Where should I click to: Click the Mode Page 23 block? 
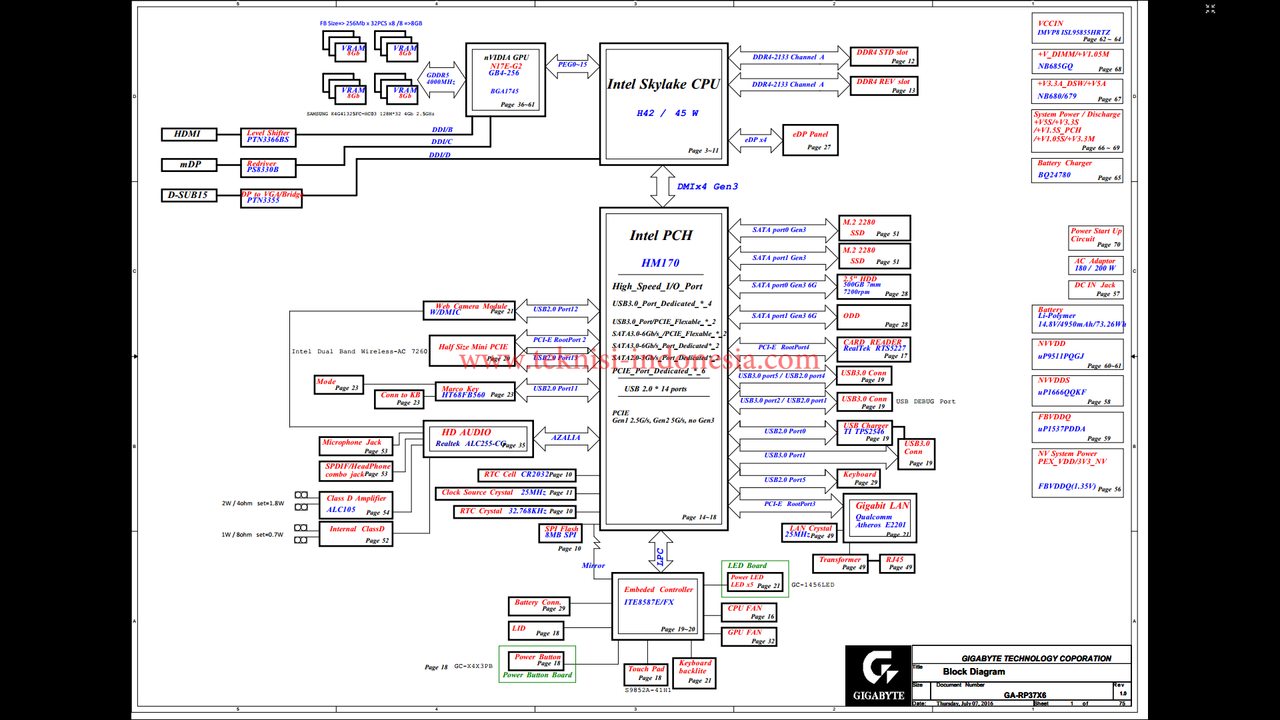[x=338, y=385]
